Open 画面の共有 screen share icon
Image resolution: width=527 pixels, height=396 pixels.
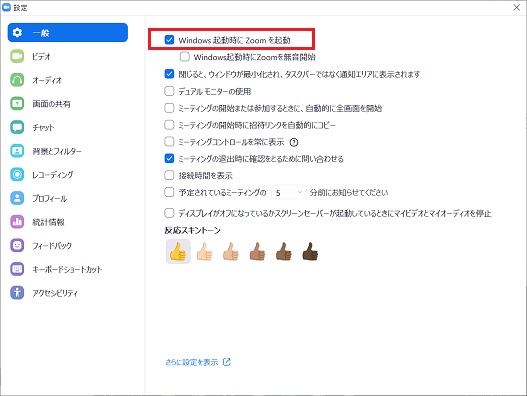[17, 104]
